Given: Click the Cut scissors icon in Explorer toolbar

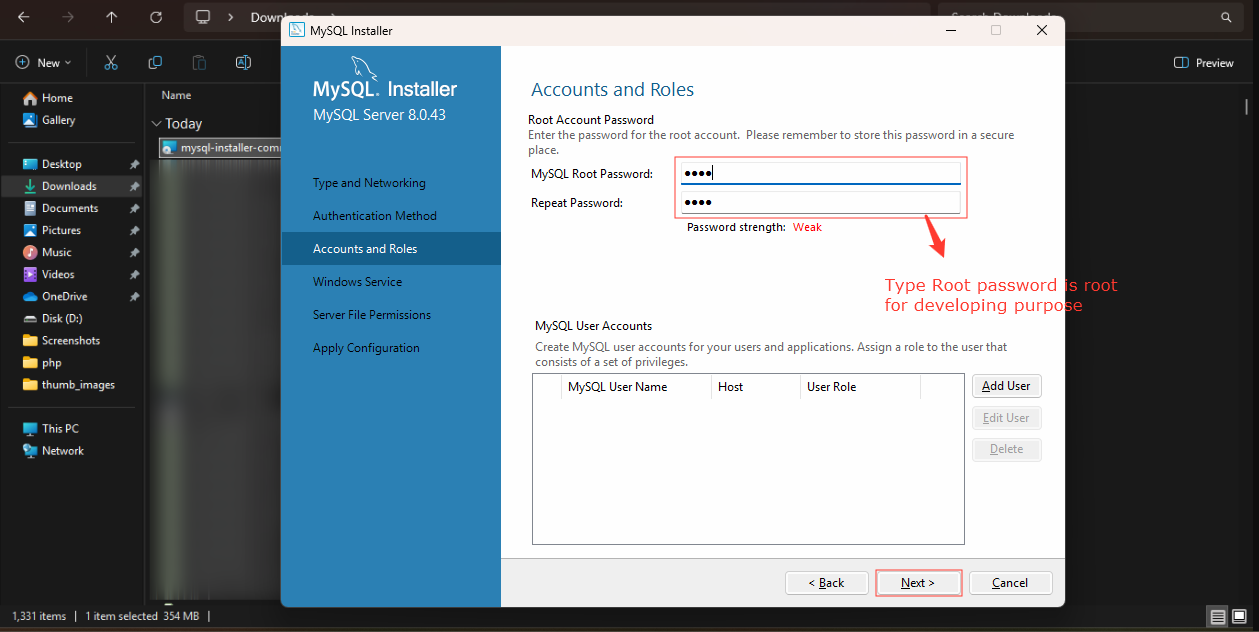Looking at the screenshot, I should [x=111, y=62].
